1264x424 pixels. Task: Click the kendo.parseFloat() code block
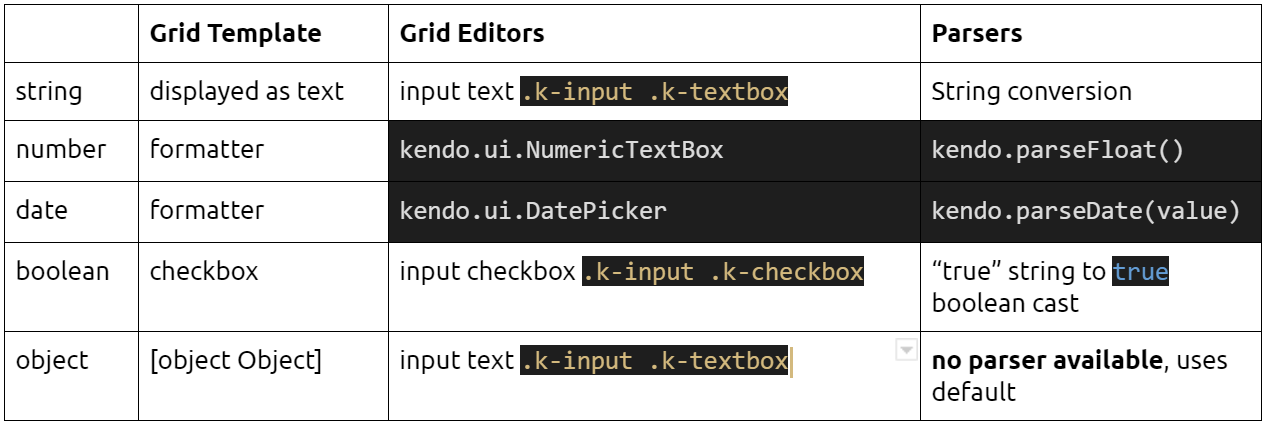click(x=1057, y=151)
